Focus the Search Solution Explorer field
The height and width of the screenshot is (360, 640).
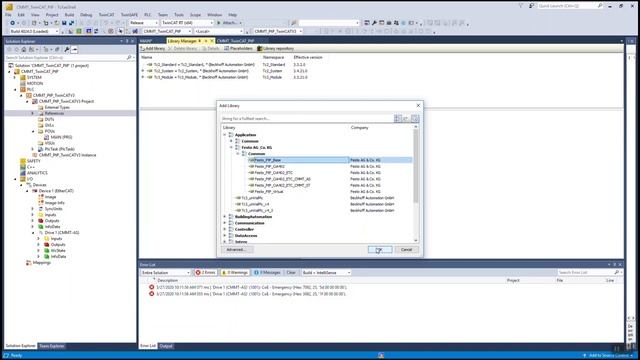click(x=65, y=58)
